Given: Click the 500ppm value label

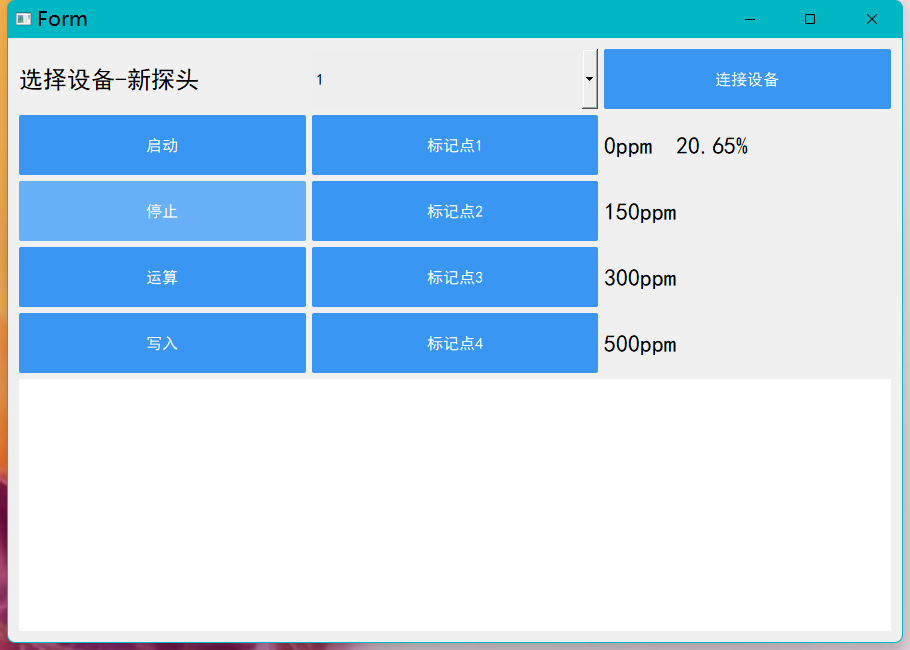Looking at the screenshot, I should [x=640, y=344].
